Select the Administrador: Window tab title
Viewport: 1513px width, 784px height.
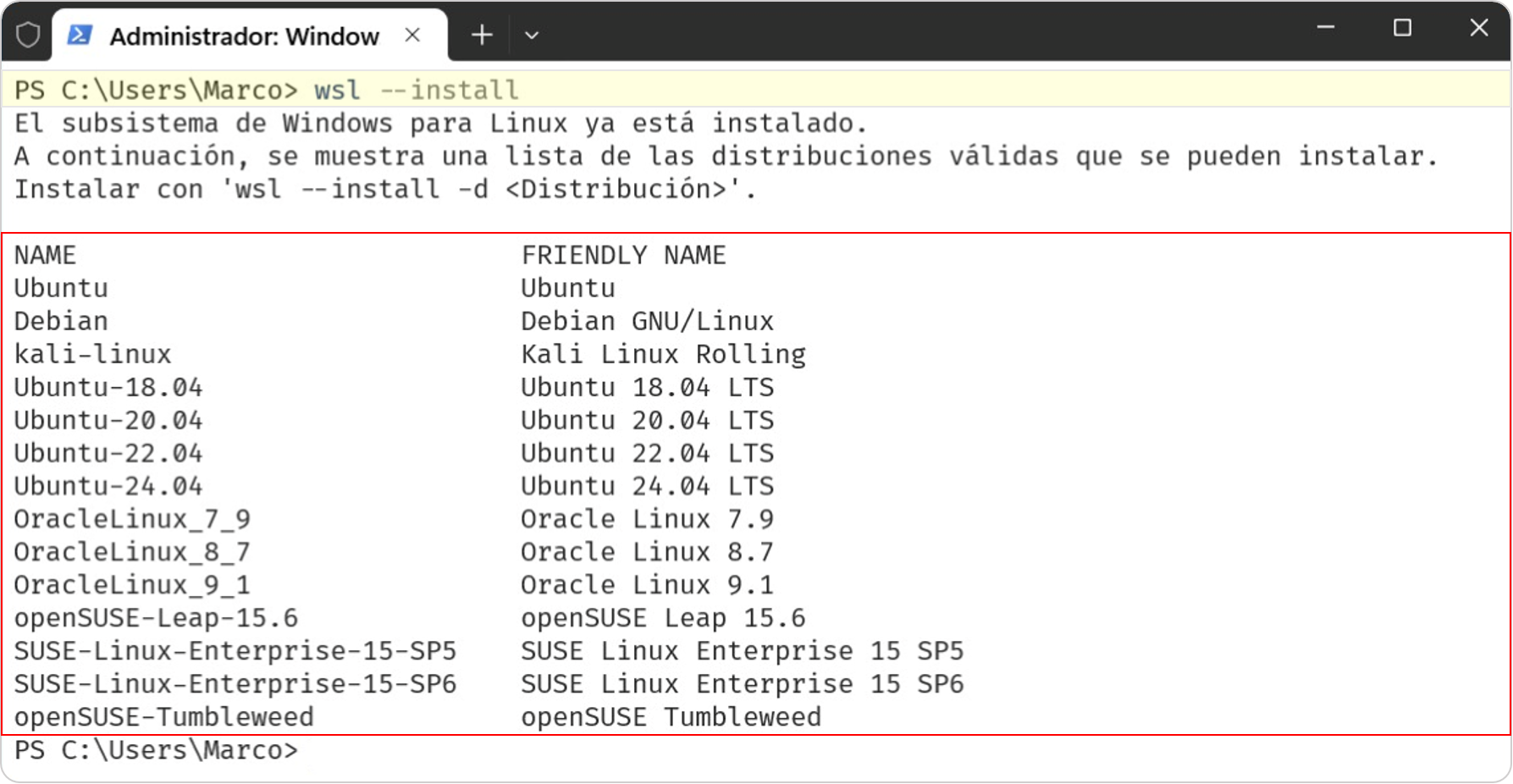coord(244,36)
